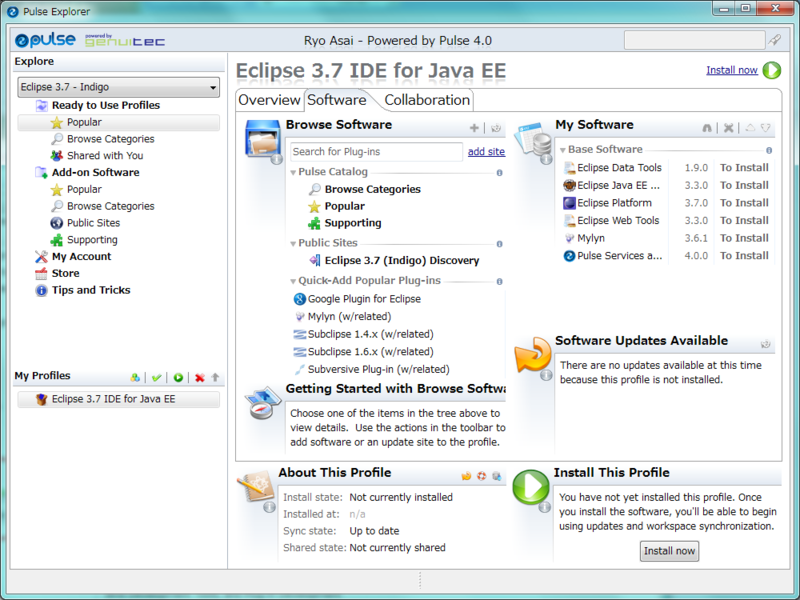Click the add site link
Image resolution: width=800 pixels, height=600 pixels.
486,152
